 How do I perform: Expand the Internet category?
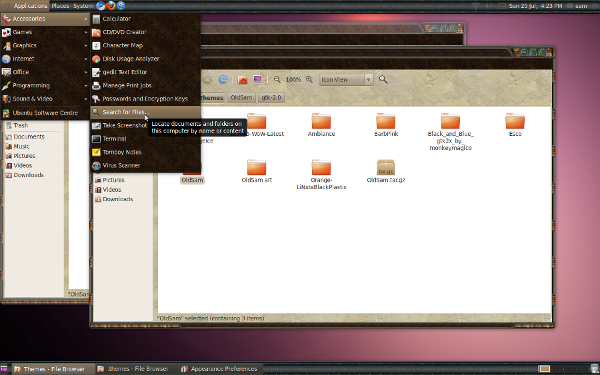point(45,59)
